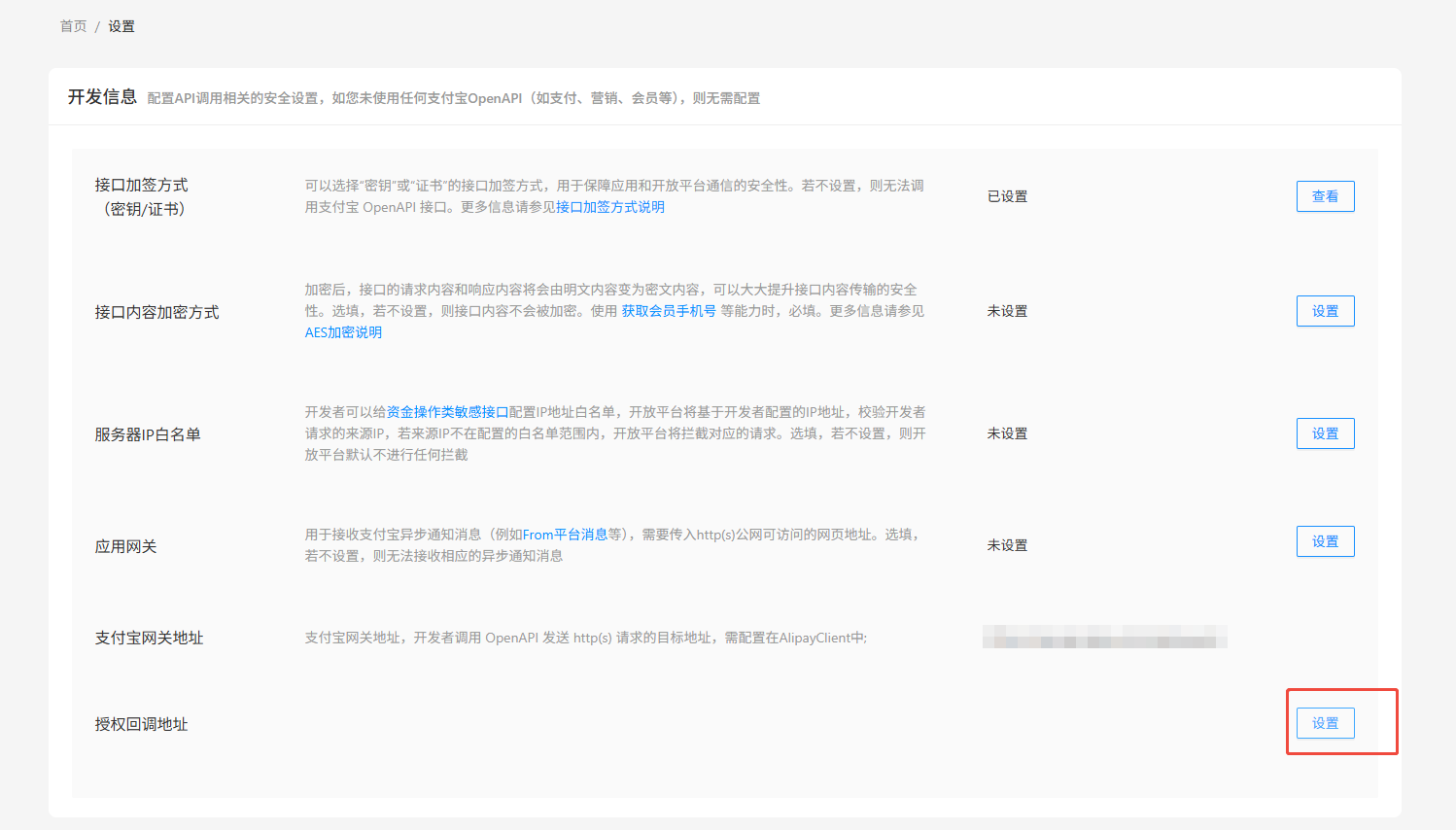
Task: Click the 已设置 status of 接口加签方式
Action: (1007, 196)
